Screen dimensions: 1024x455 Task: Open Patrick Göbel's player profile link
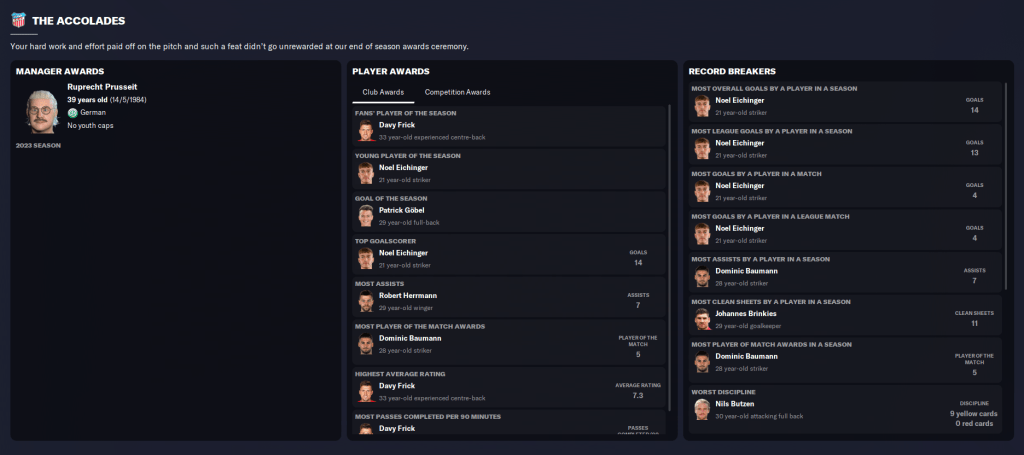[403, 210]
